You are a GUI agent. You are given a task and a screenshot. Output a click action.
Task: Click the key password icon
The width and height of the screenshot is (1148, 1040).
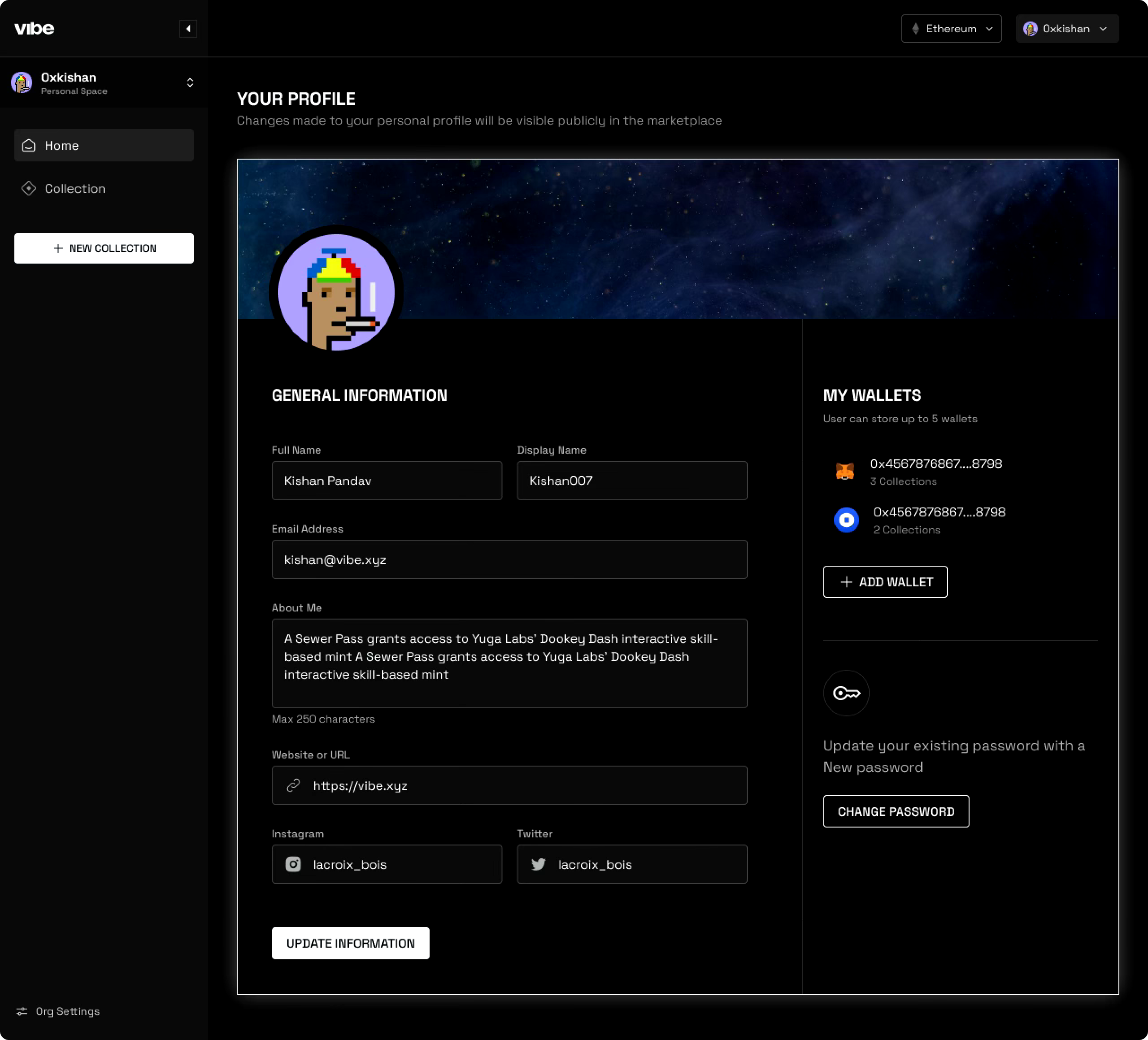(846, 693)
